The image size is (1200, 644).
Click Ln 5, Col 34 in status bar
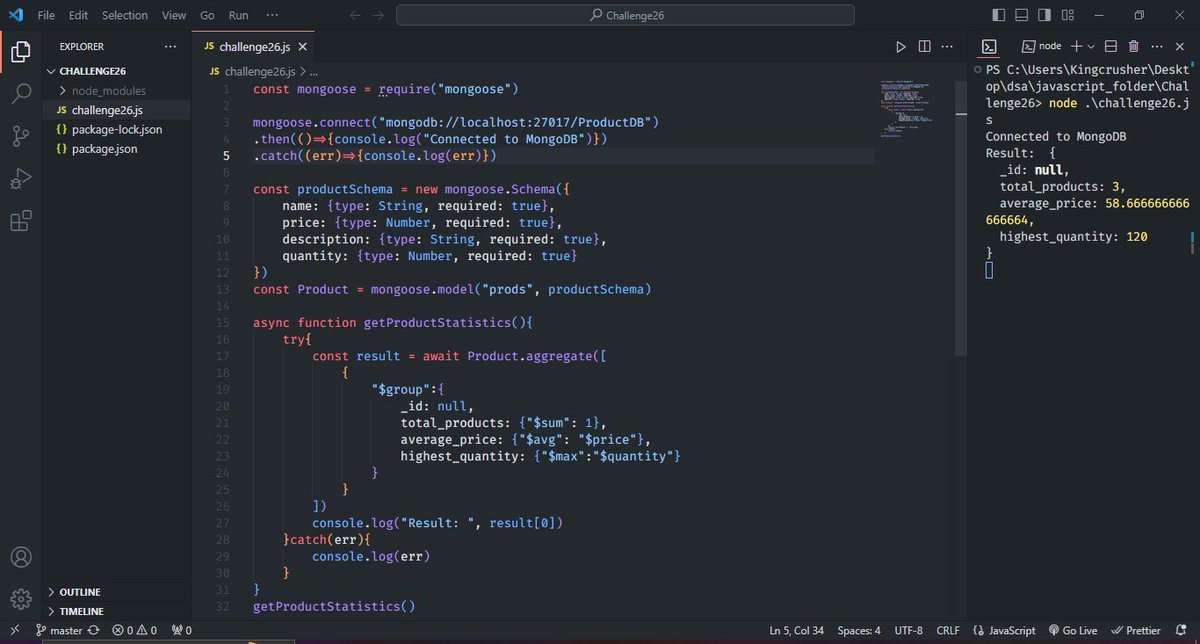797,631
